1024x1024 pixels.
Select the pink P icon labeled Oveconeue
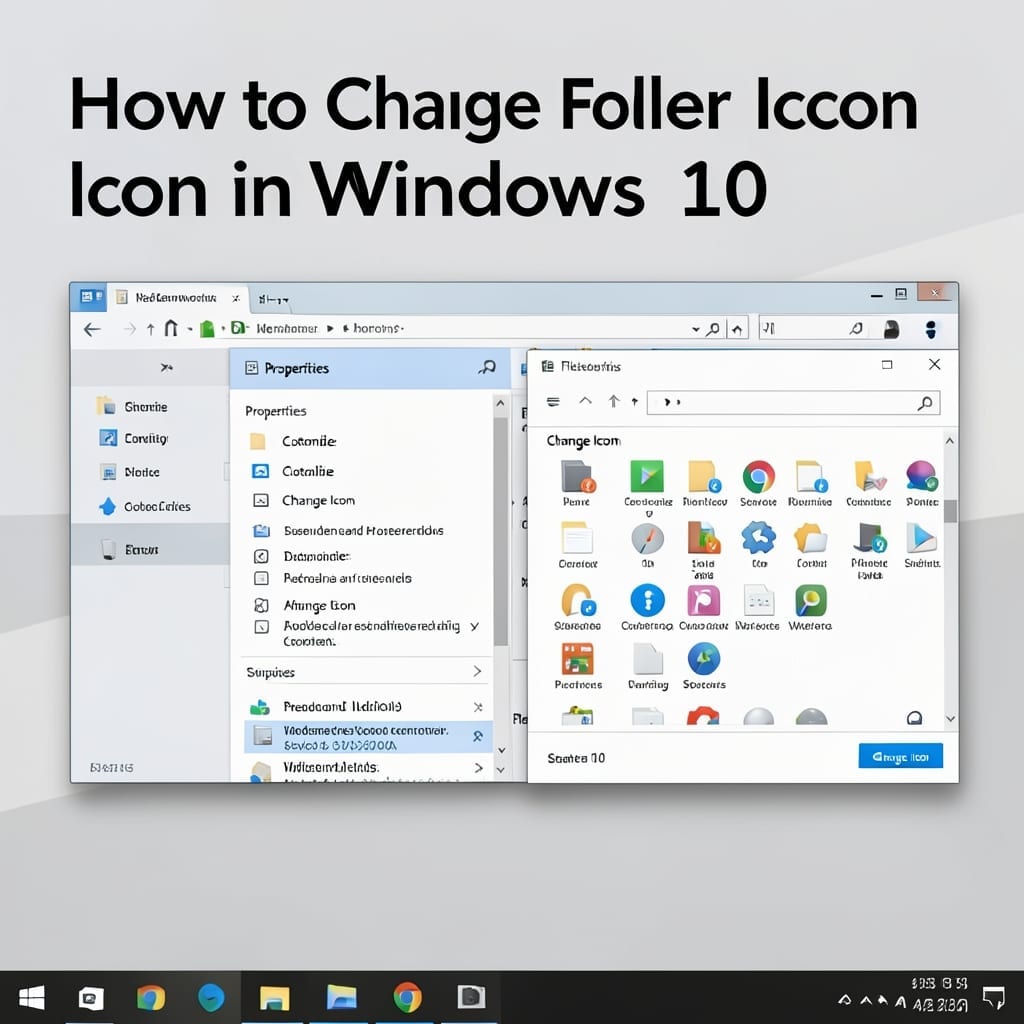(x=703, y=600)
